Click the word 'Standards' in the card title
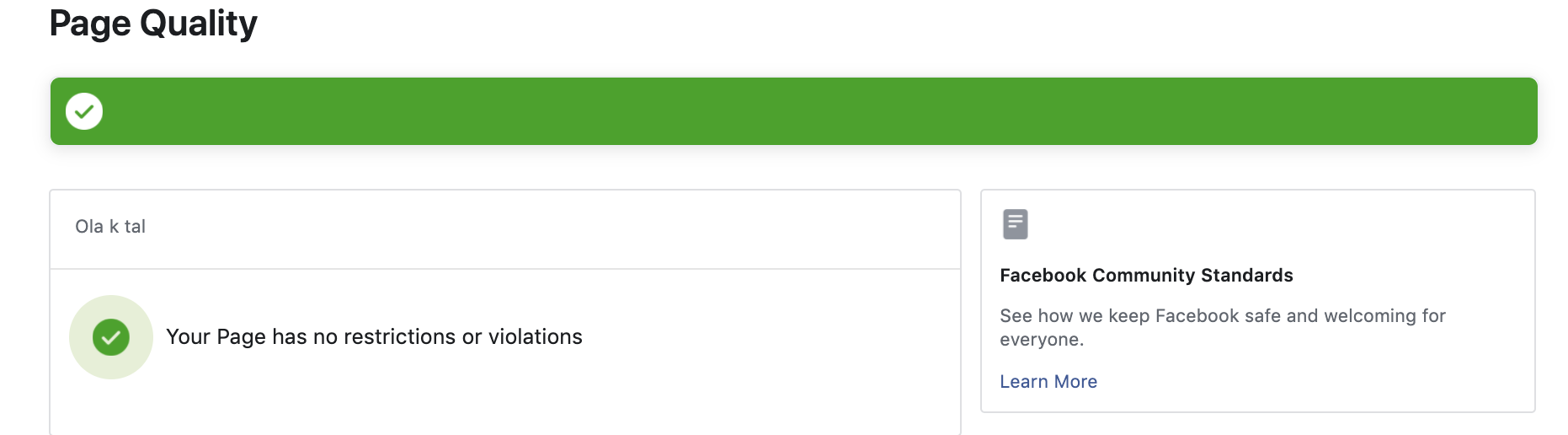Image resolution: width=1568 pixels, height=435 pixels. [1247, 276]
